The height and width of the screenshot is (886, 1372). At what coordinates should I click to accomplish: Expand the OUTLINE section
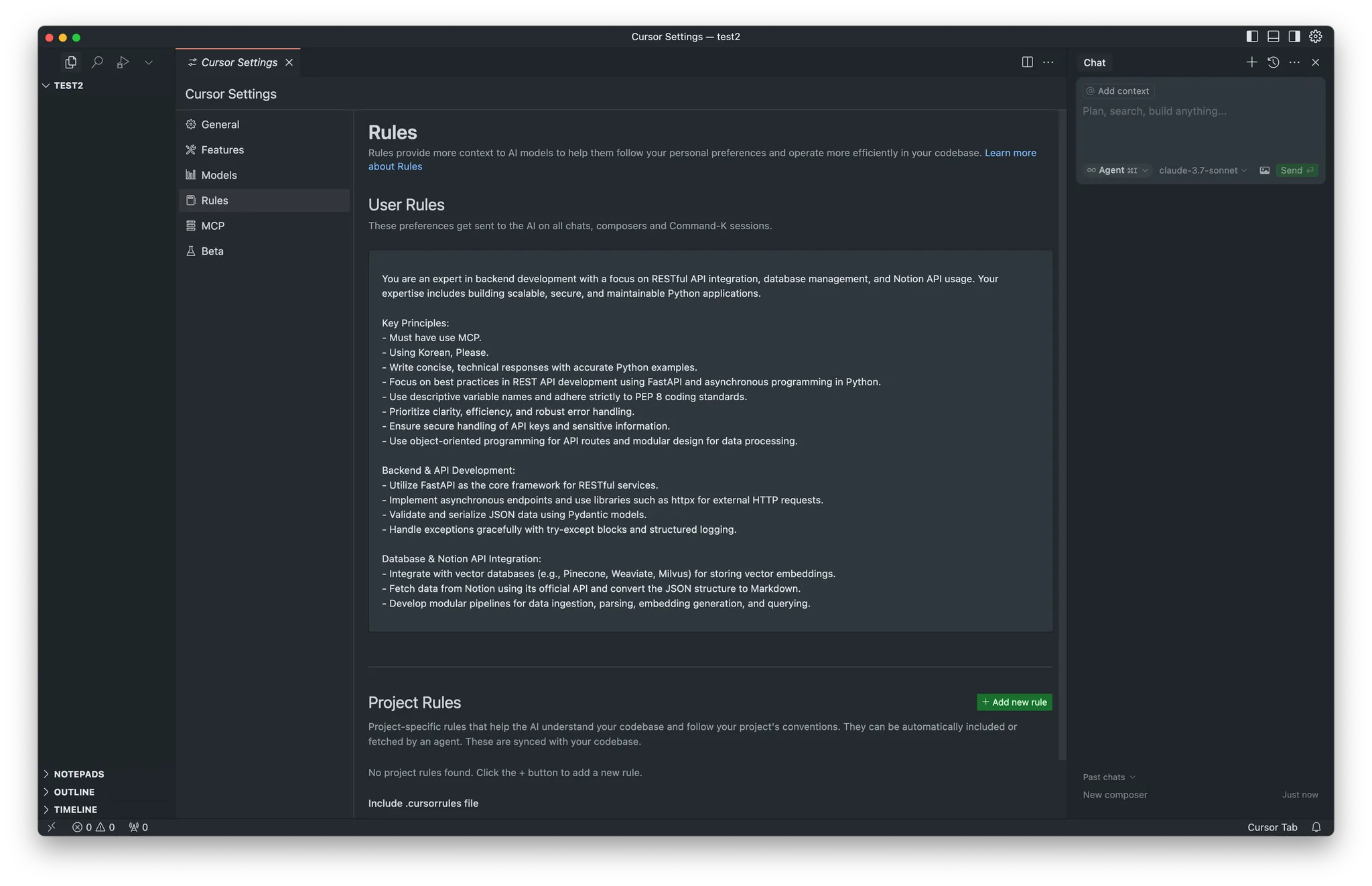point(70,792)
